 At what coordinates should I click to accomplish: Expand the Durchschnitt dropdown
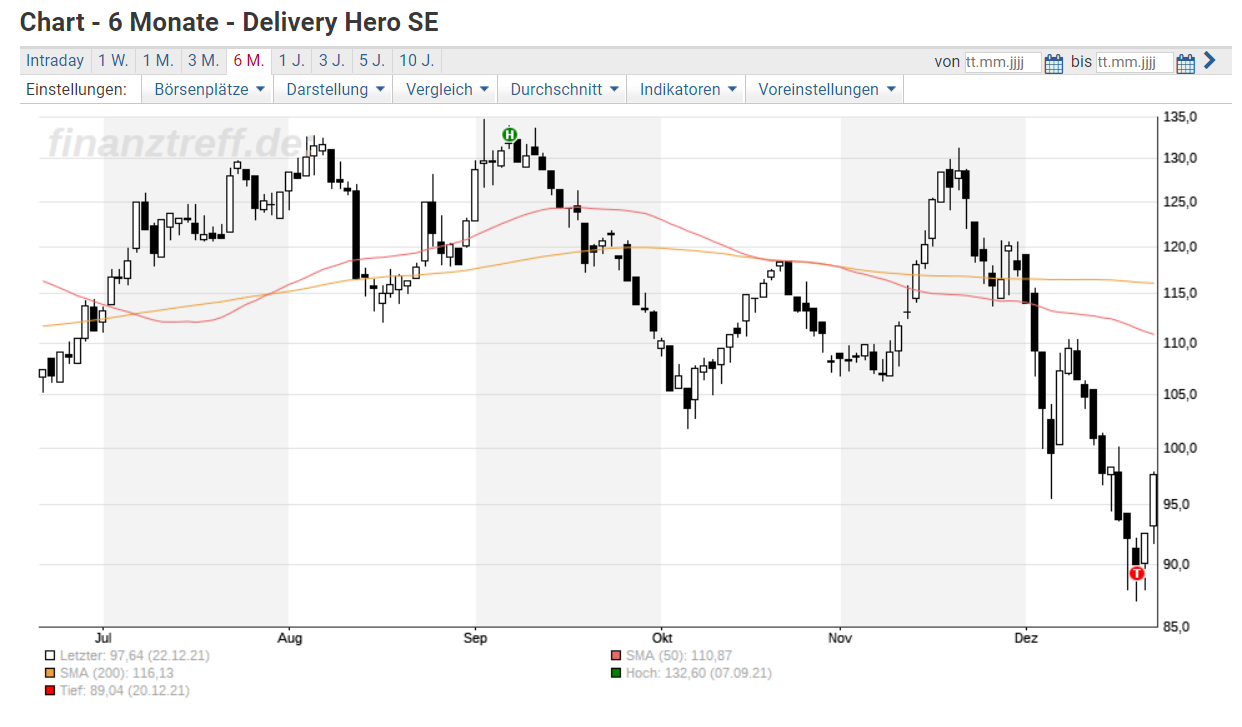(564, 89)
